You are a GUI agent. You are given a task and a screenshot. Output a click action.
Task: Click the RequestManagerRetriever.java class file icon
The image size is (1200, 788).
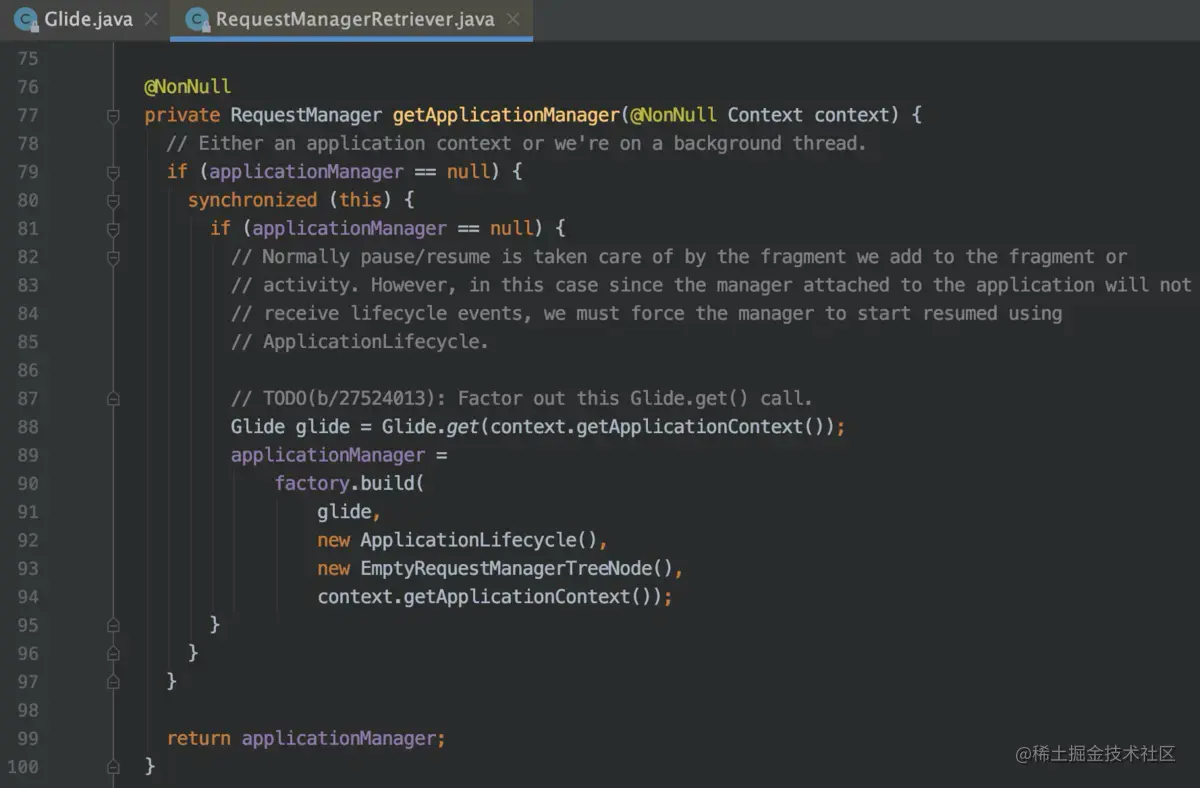[x=198, y=19]
